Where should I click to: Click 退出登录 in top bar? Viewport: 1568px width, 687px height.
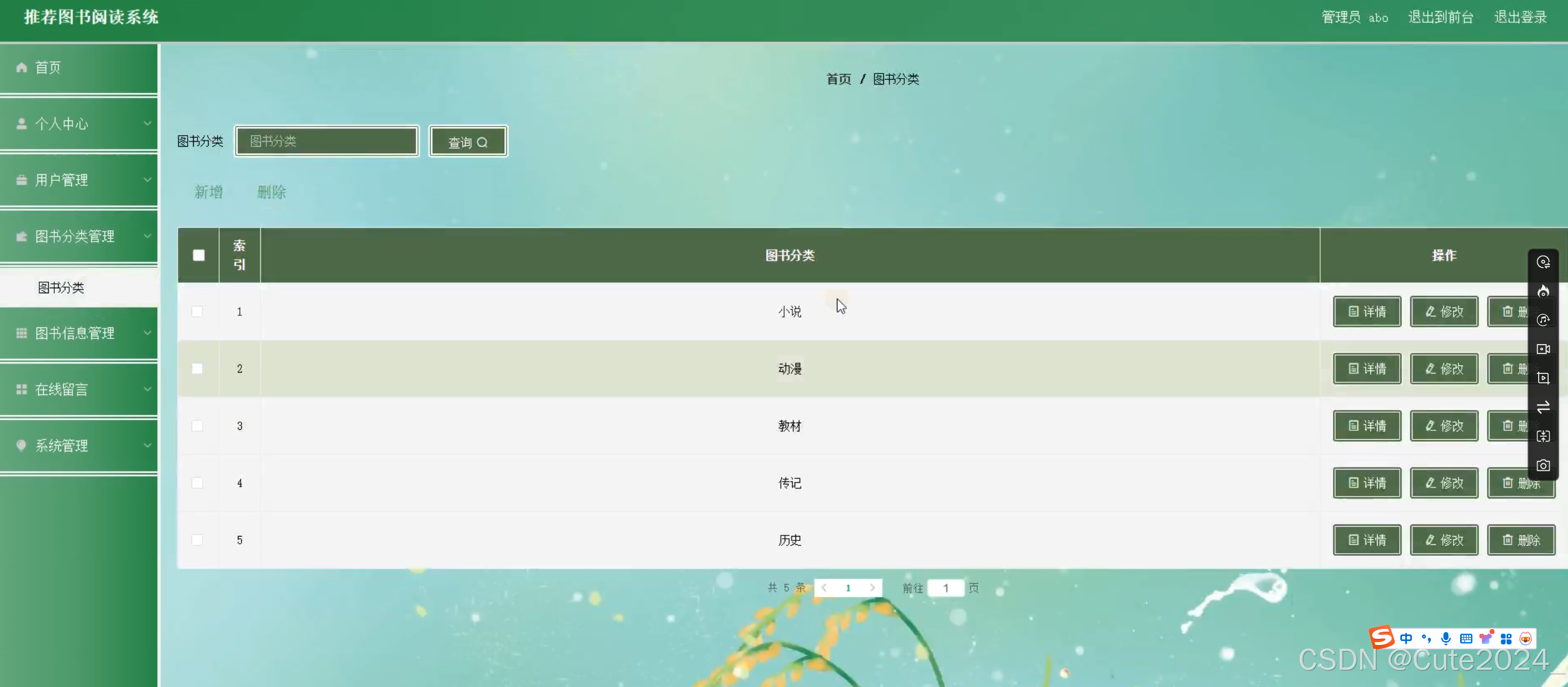pyautogui.click(x=1520, y=17)
